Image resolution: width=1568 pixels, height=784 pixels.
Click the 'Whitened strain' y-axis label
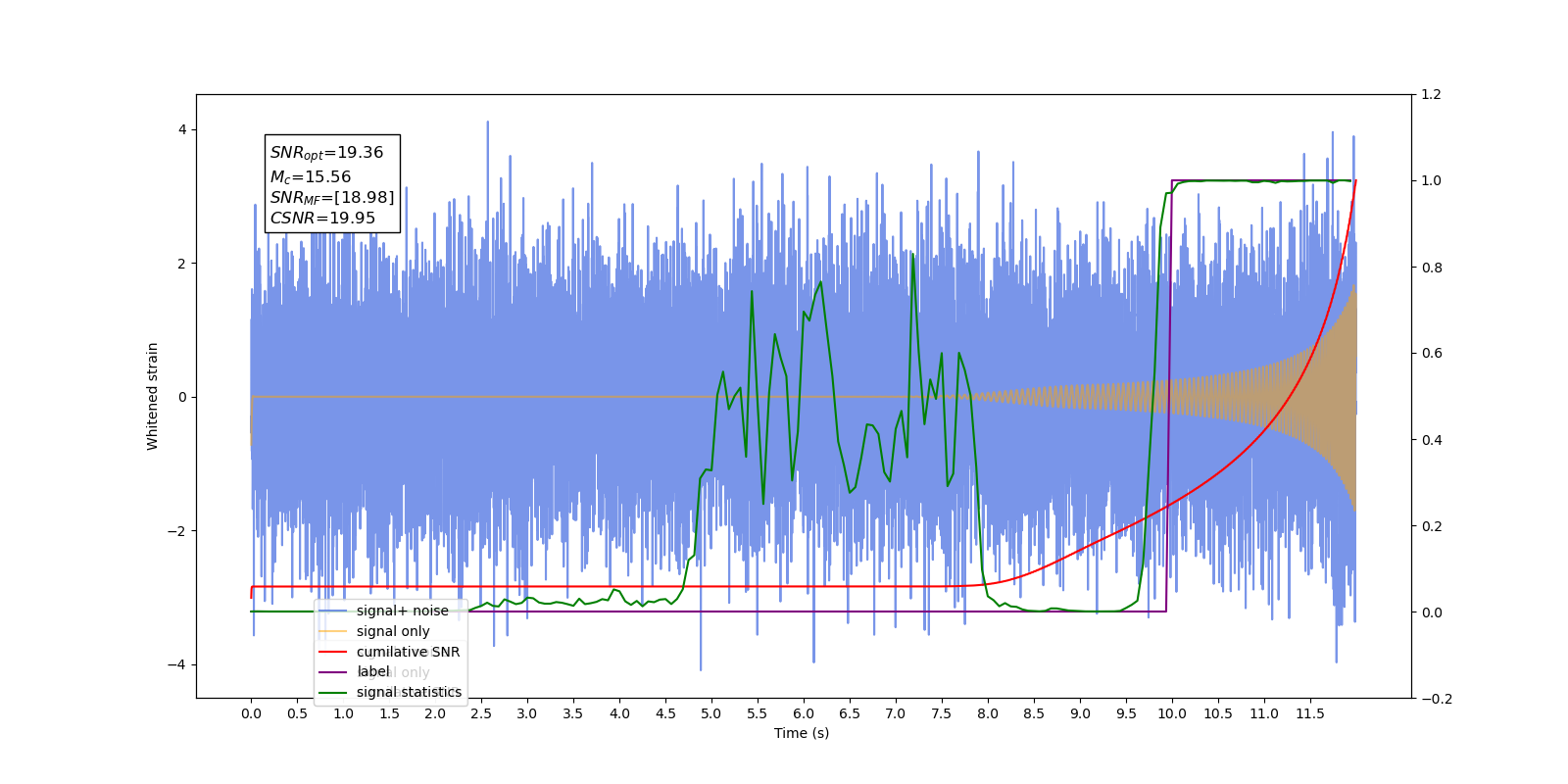(152, 396)
